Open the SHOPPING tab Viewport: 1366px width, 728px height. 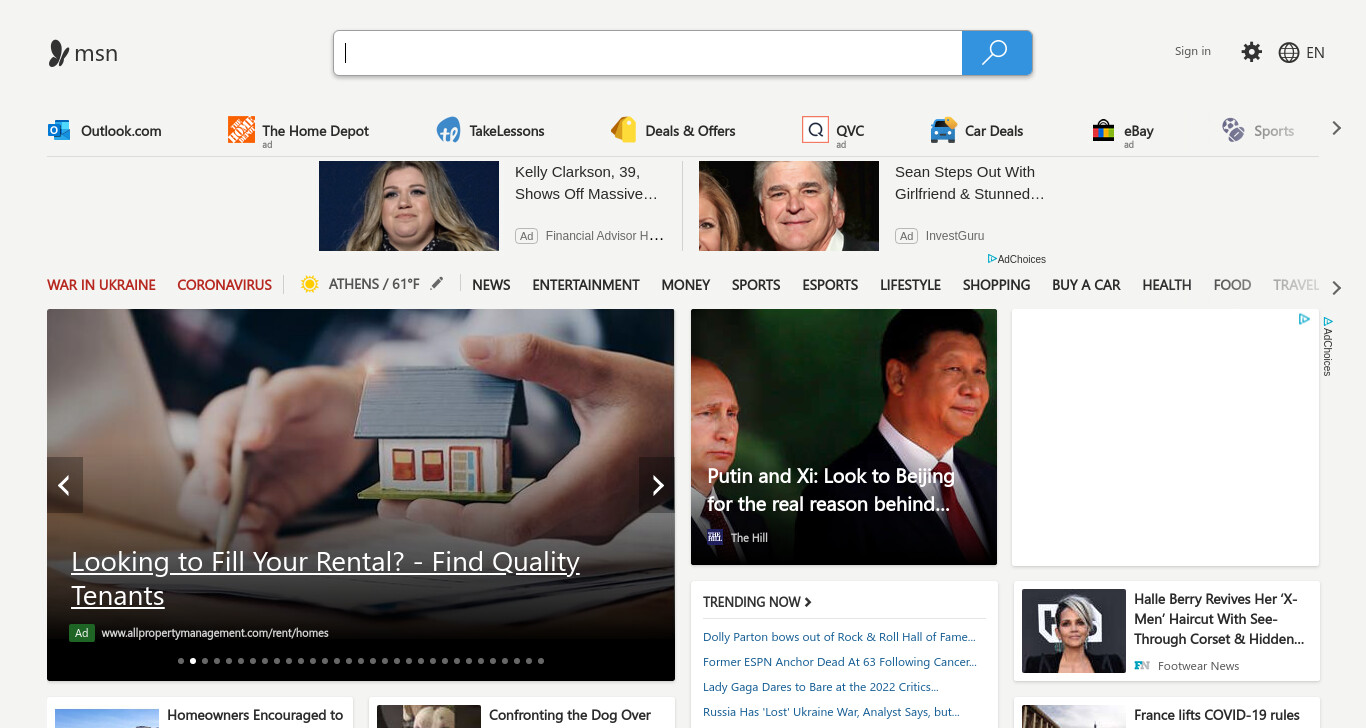[x=996, y=285]
